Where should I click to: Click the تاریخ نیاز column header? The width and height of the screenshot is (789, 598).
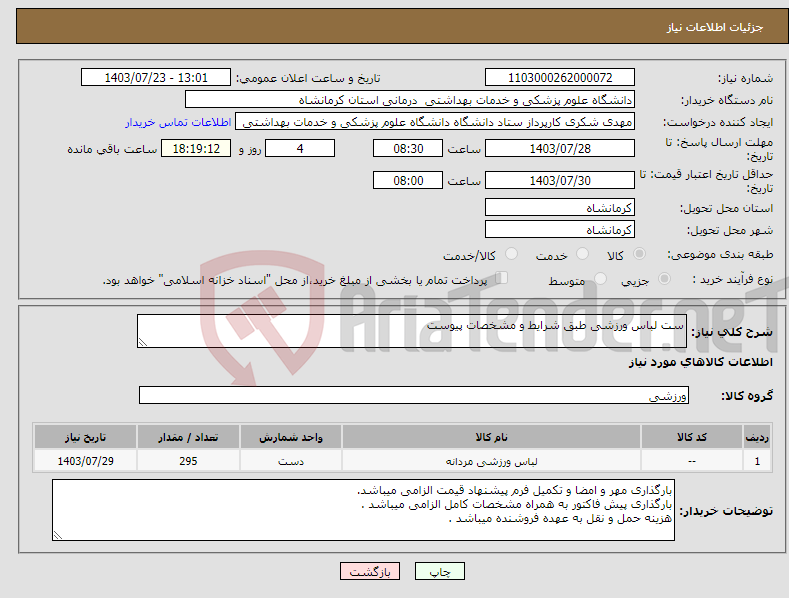(86, 437)
